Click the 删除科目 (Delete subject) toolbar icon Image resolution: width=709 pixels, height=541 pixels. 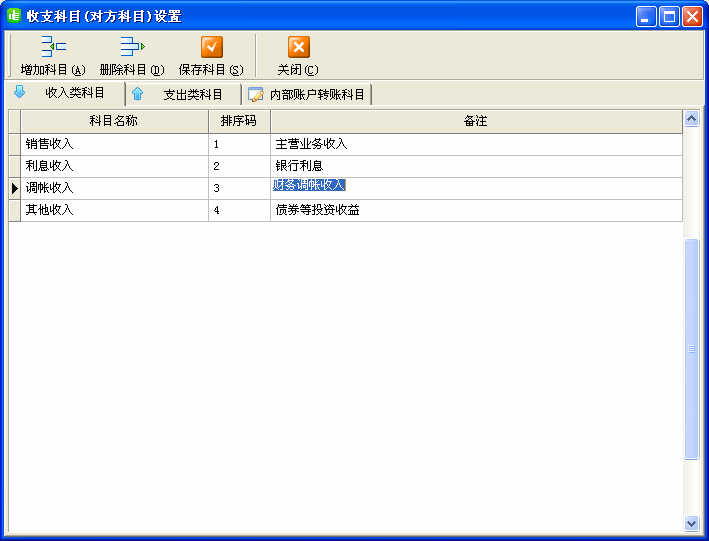132,47
